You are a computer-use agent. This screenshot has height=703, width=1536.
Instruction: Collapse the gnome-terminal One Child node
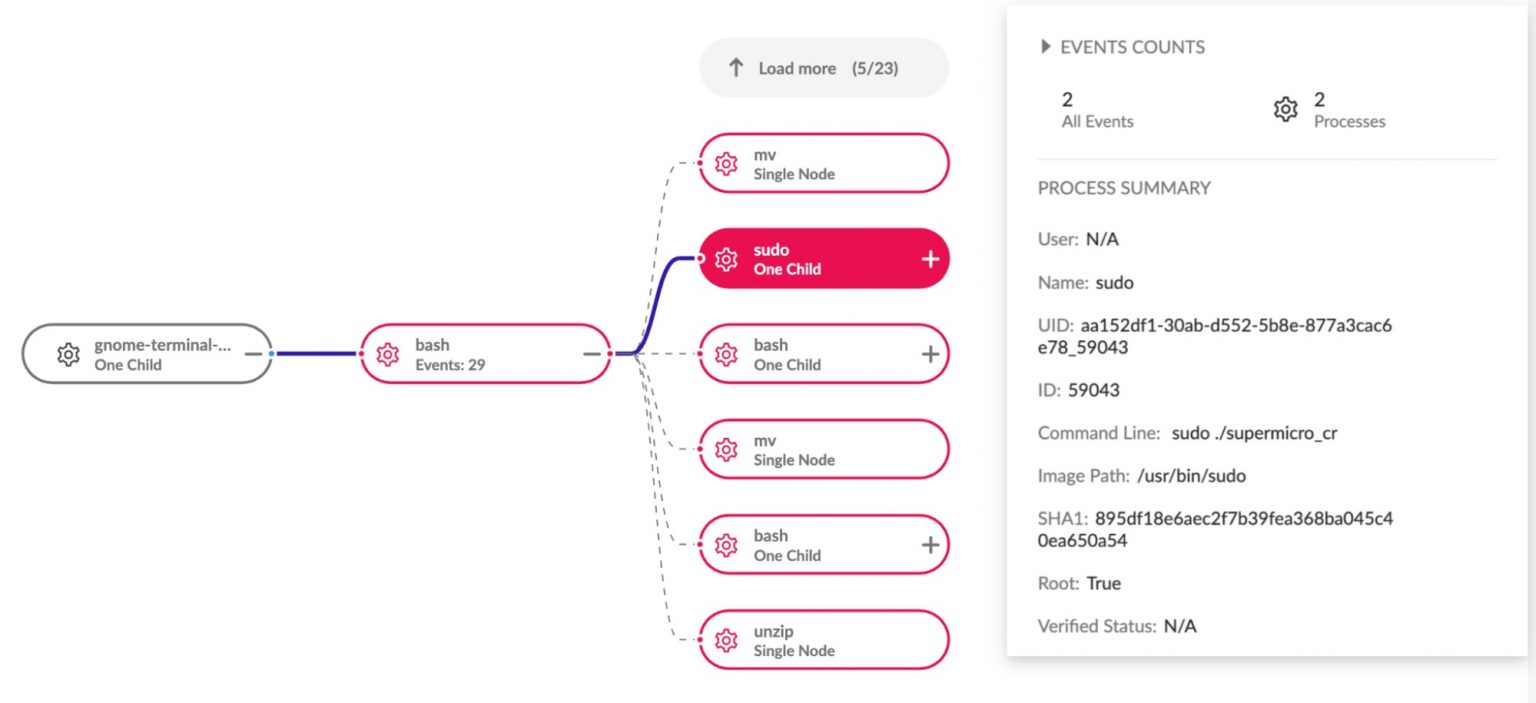254,352
